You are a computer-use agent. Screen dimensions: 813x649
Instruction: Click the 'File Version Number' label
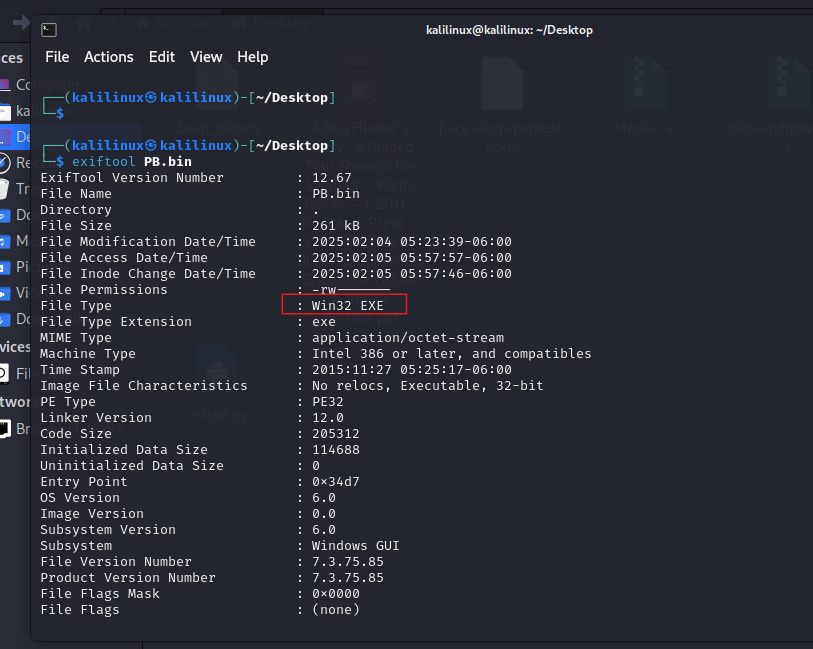click(116, 562)
